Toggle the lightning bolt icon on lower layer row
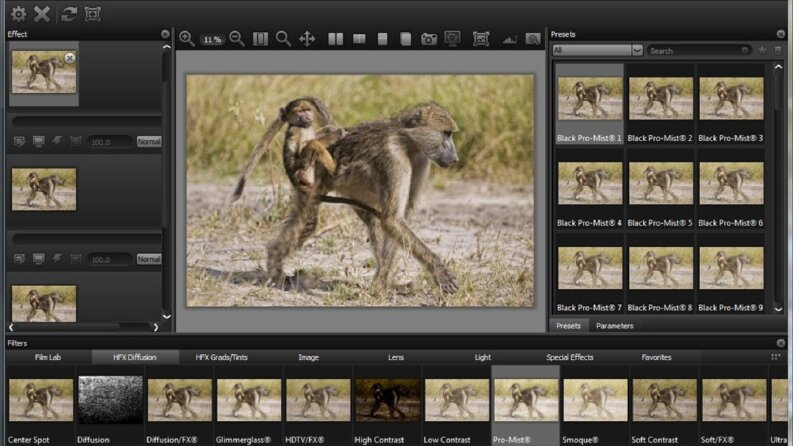Screen dimensions: 793x446 [57, 258]
